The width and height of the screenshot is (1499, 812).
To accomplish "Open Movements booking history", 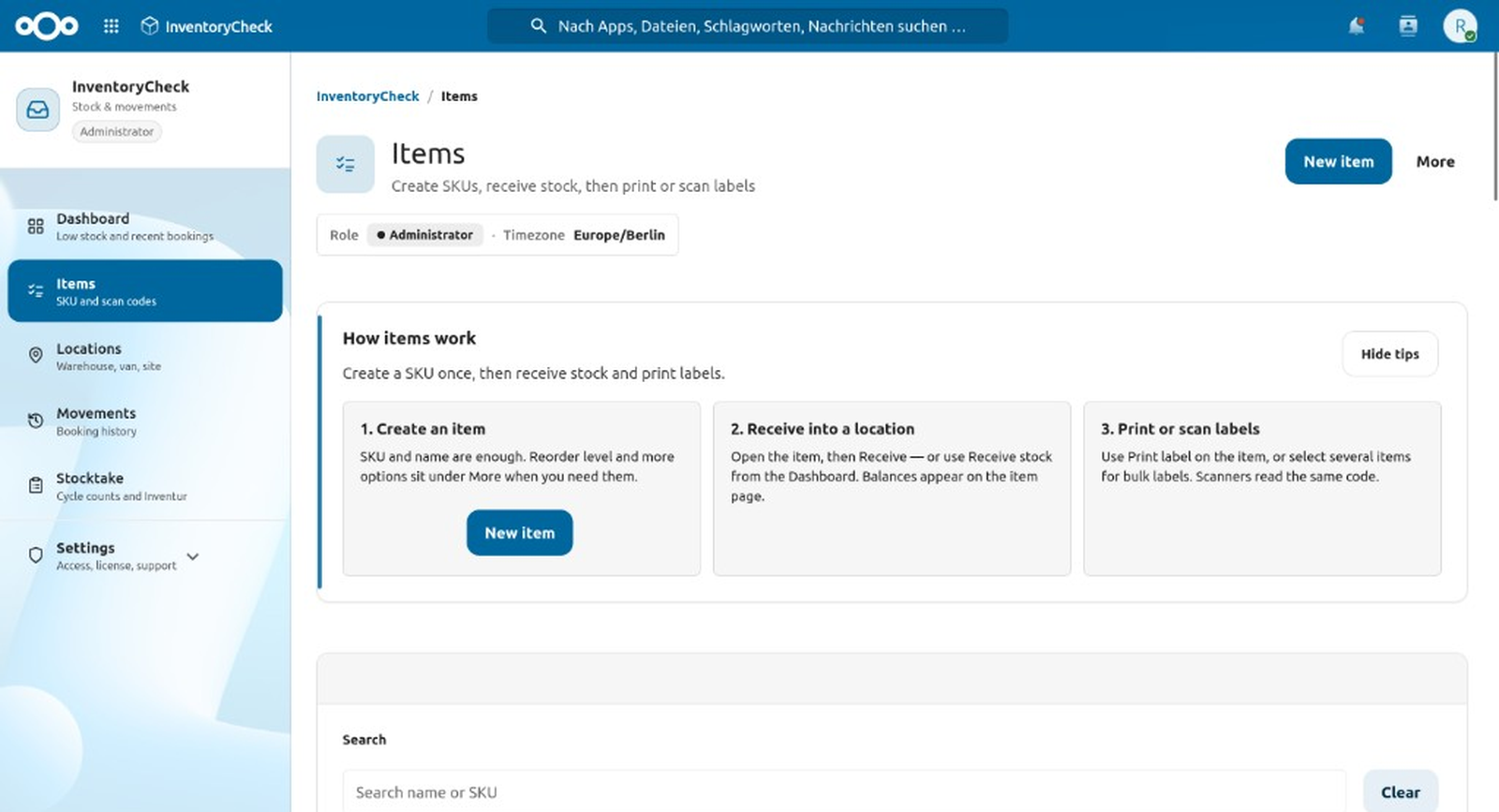I will point(145,421).
